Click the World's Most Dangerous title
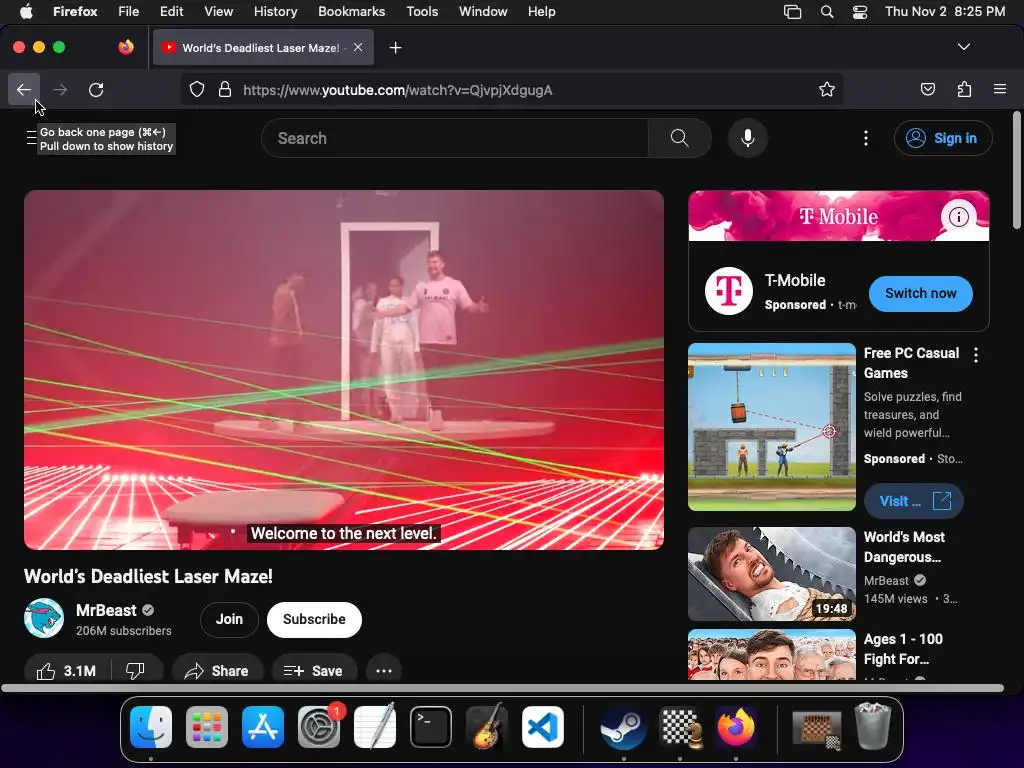The image size is (1024, 768). pos(904,547)
